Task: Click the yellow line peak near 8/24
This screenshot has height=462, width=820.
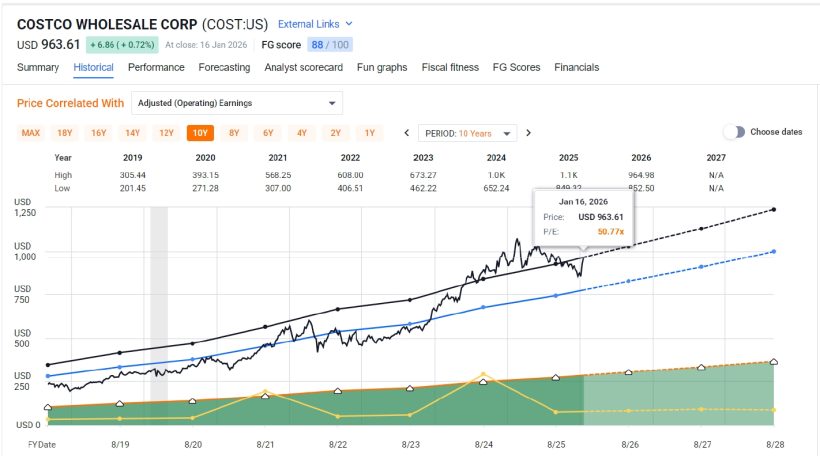Action: 483,375
